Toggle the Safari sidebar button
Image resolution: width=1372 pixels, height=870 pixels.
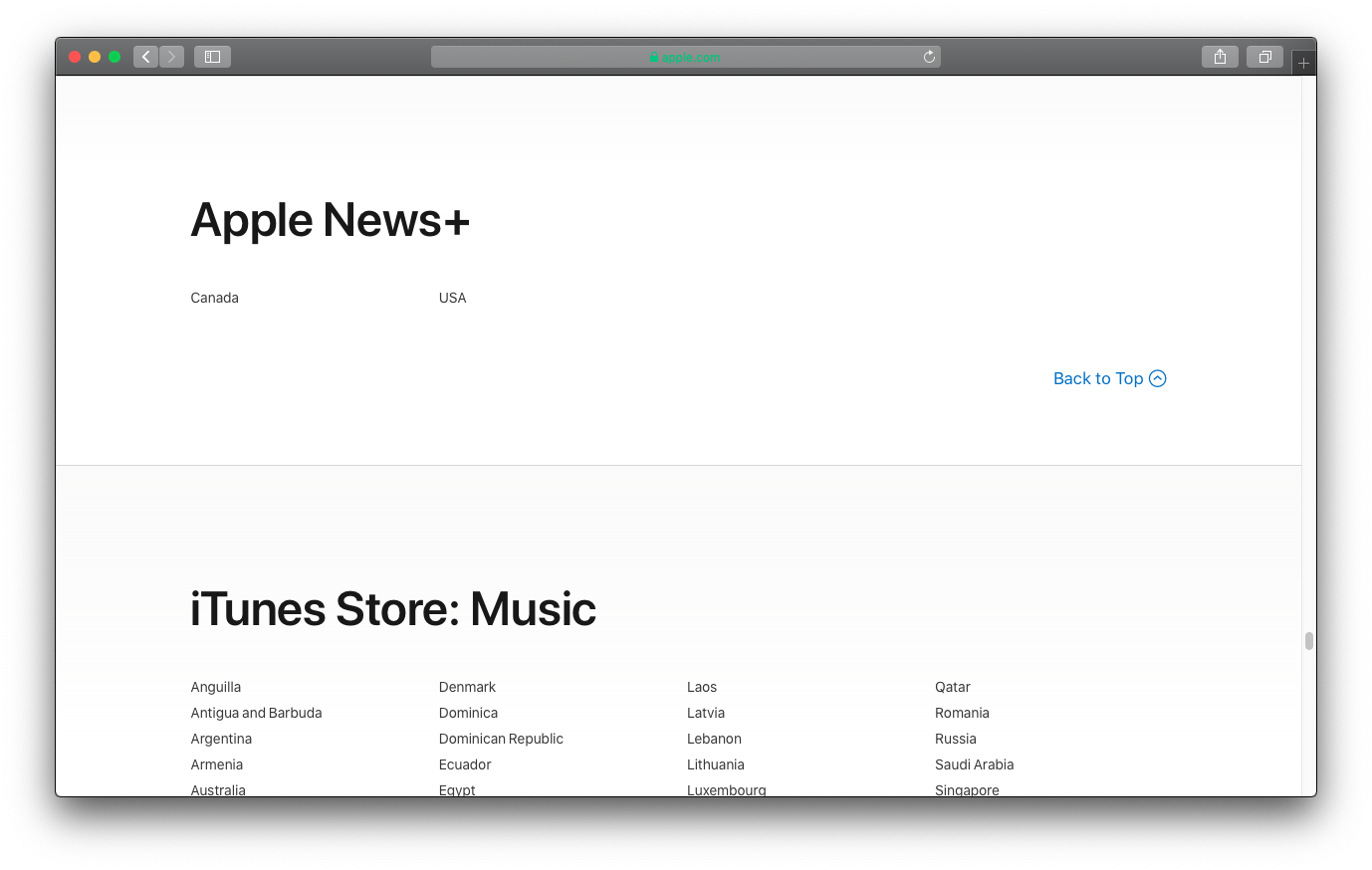coord(212,57)
